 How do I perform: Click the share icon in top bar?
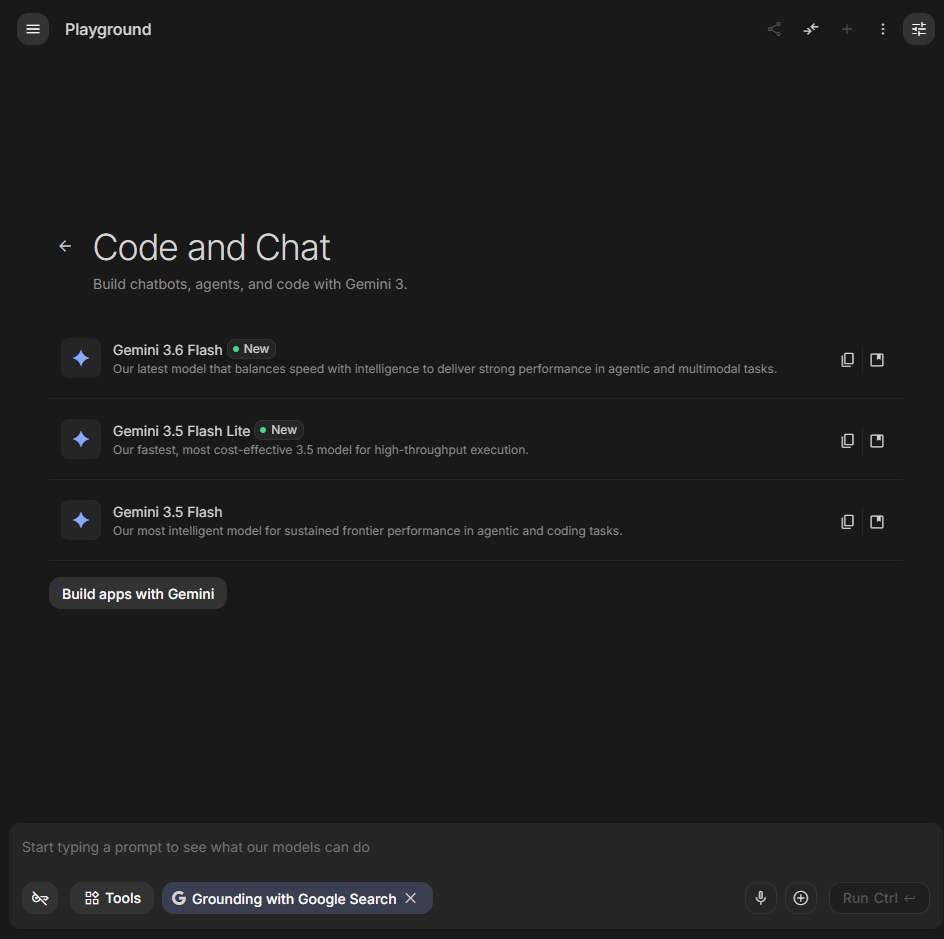click(x=774, y=29)
